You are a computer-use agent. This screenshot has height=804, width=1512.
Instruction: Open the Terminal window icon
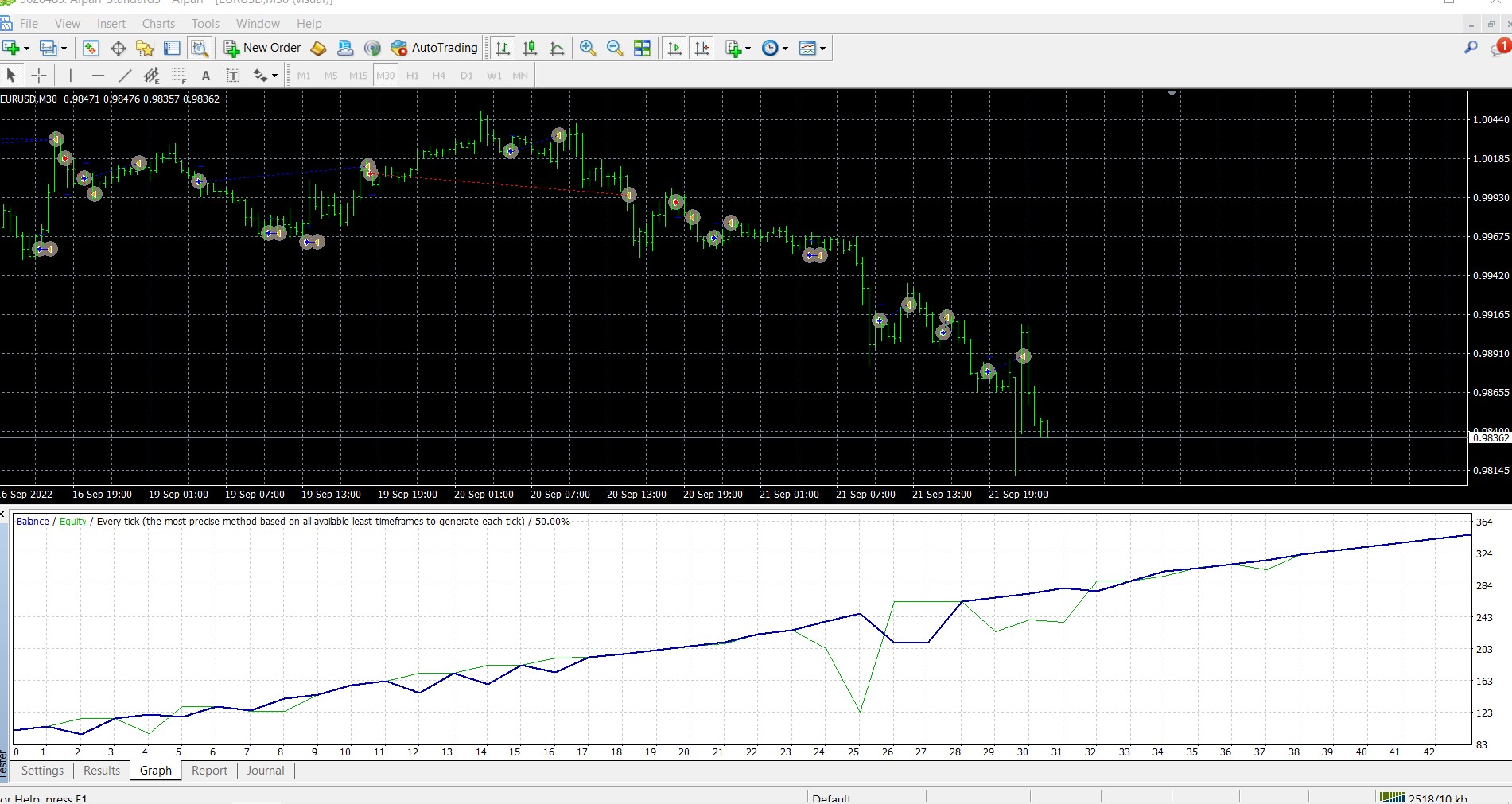[x=172, y=49]
